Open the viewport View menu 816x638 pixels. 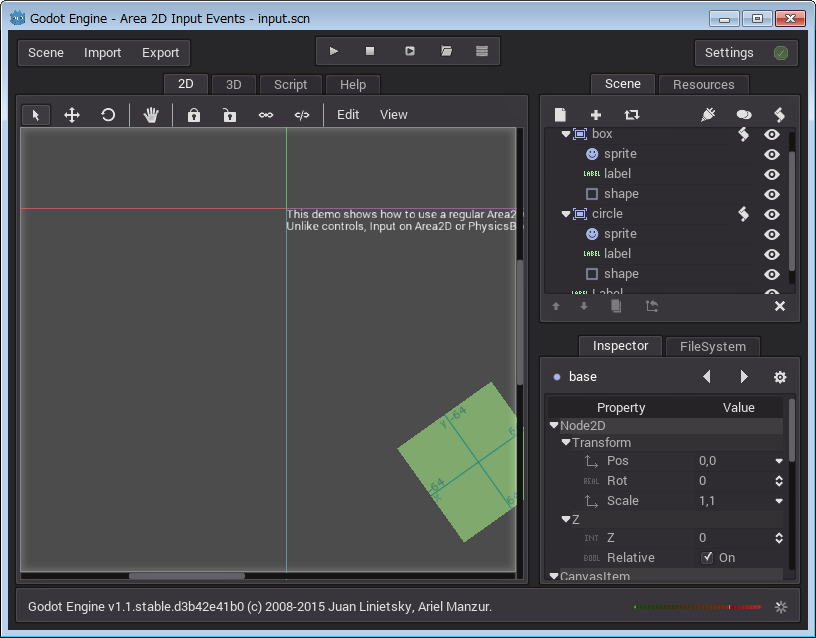click(393, 114)
